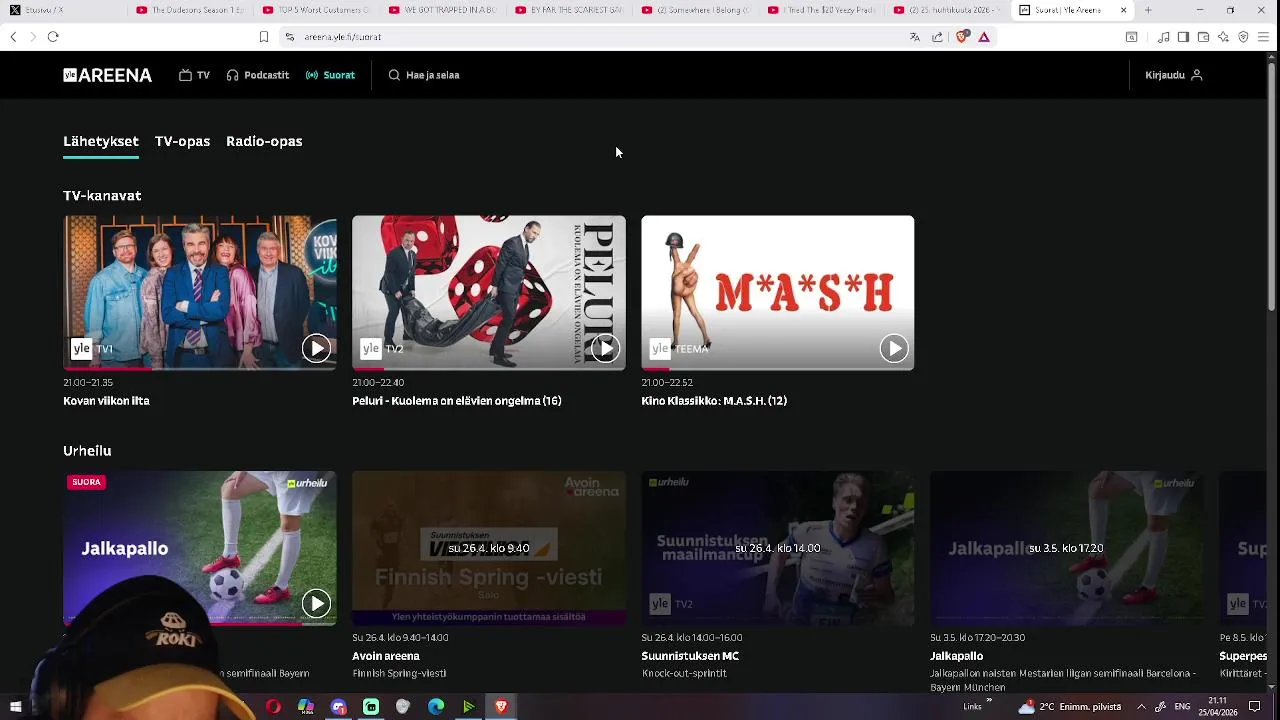Click the browser back arrow
Image resolution: width=1280 pixels, height=720 pixels.
13,37
